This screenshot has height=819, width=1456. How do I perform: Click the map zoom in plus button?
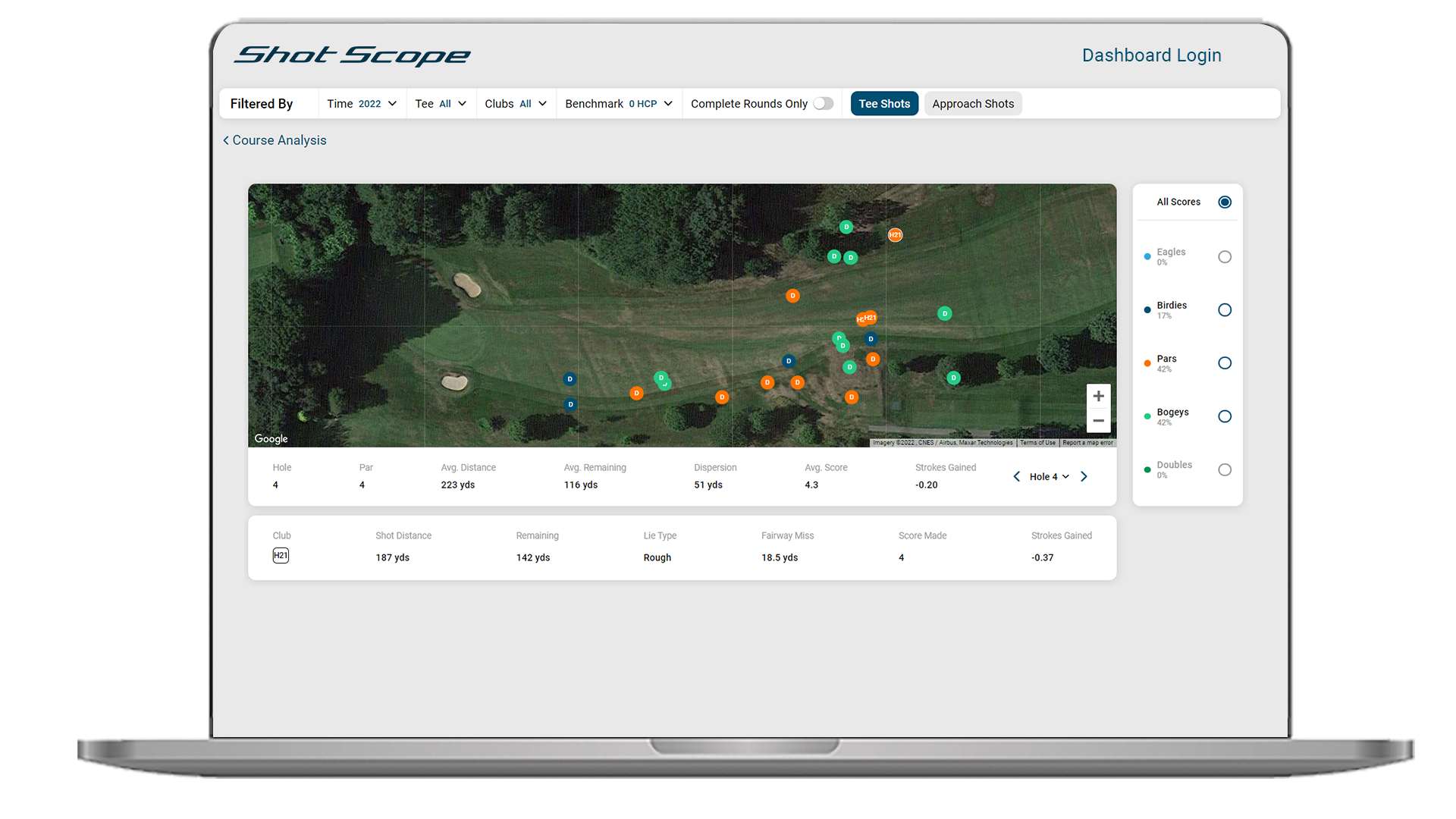[1098, 396]
